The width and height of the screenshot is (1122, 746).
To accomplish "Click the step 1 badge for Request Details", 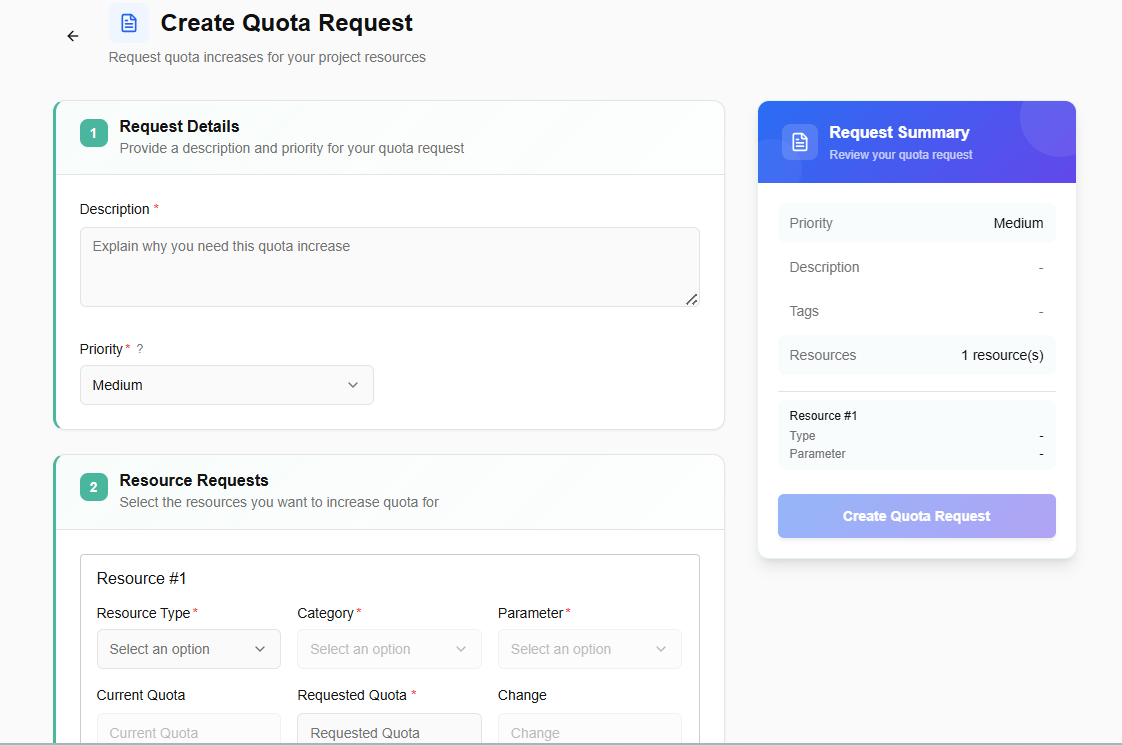I will coord(94,133).
